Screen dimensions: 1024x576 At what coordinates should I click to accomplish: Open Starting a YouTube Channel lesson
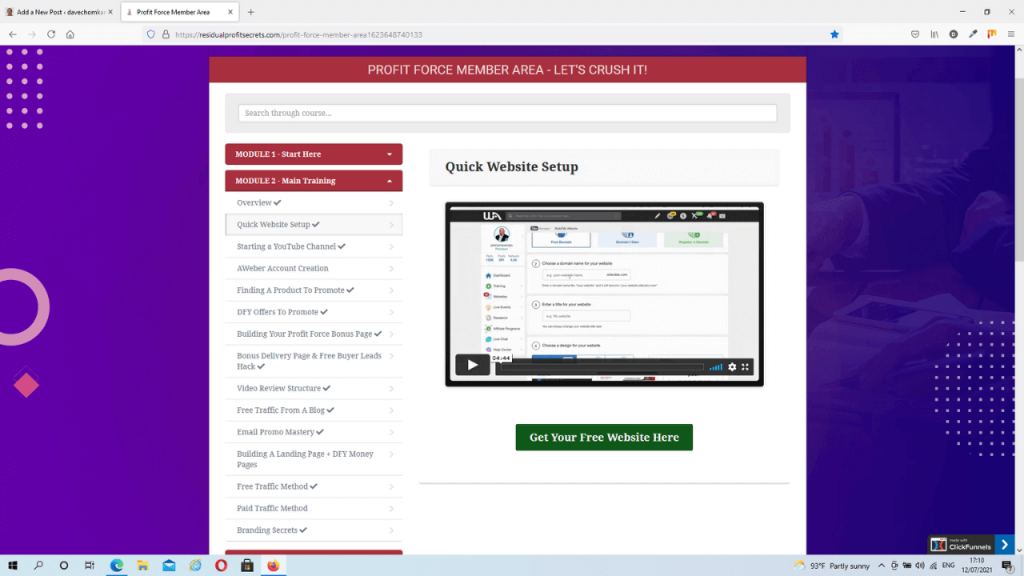pyautogui.click(x=313, y=247)
